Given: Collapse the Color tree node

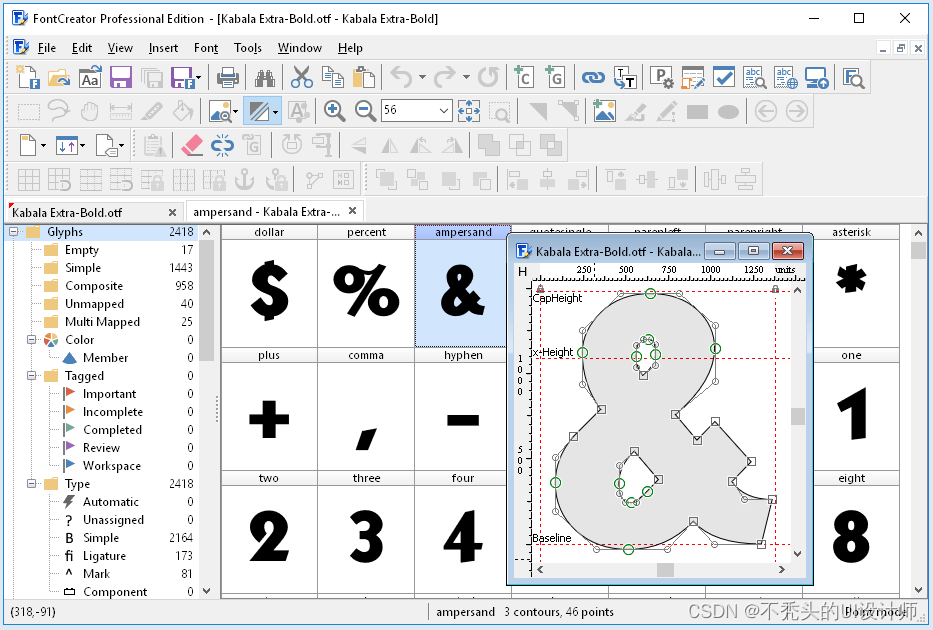Looking at the screenshot, I should [x=32, y=340].
